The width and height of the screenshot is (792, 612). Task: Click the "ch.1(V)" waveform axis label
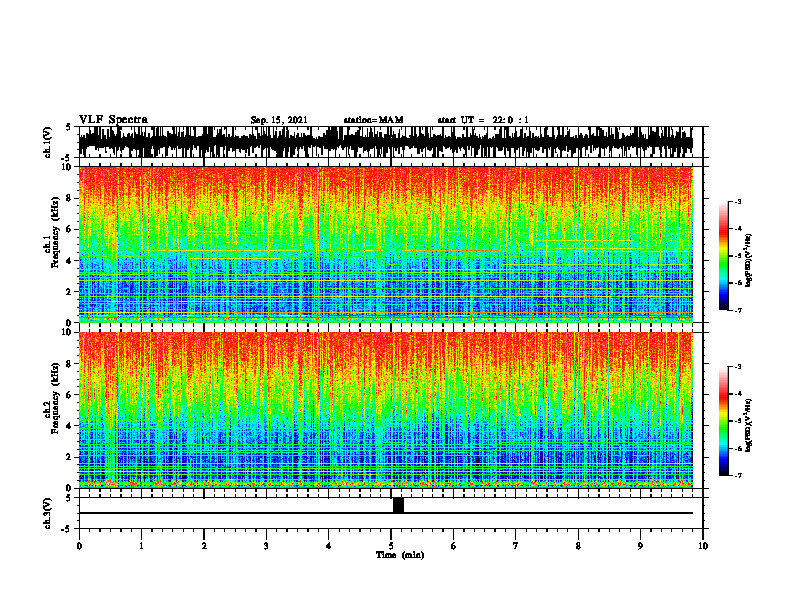(x=48, y=142)
